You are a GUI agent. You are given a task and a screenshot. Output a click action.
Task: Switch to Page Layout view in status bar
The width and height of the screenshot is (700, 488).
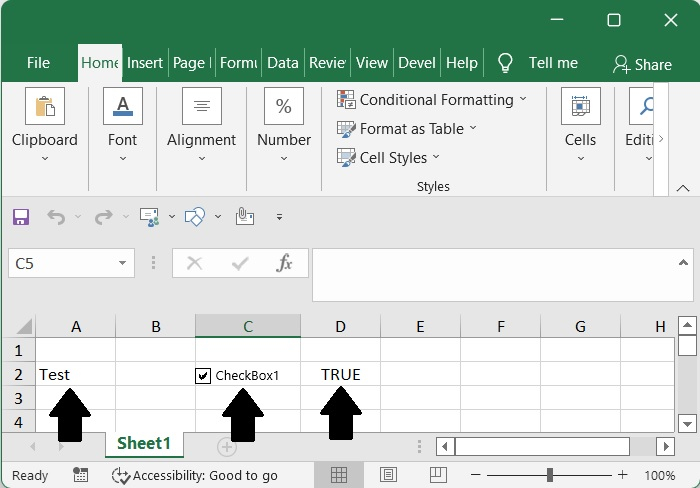[x=388, y=475]
